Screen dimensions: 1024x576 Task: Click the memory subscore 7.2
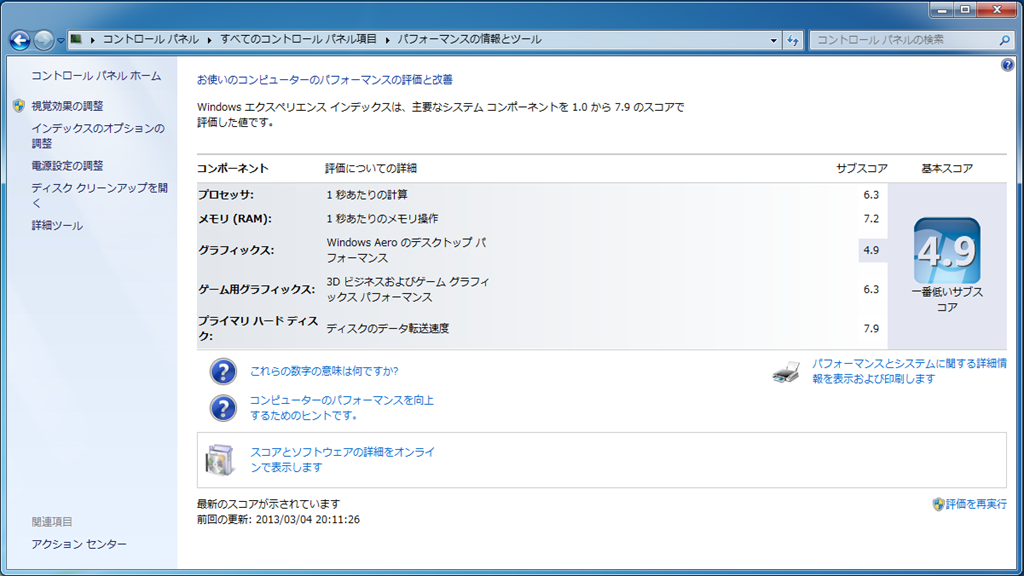click(871, 219)
